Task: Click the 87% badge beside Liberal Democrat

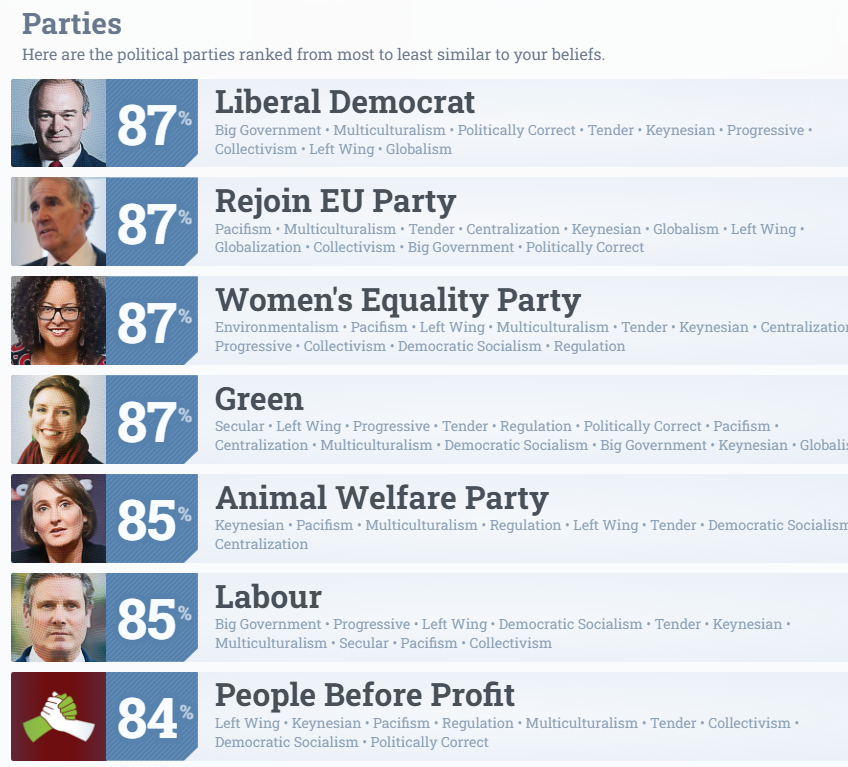Action: [152, 123]
